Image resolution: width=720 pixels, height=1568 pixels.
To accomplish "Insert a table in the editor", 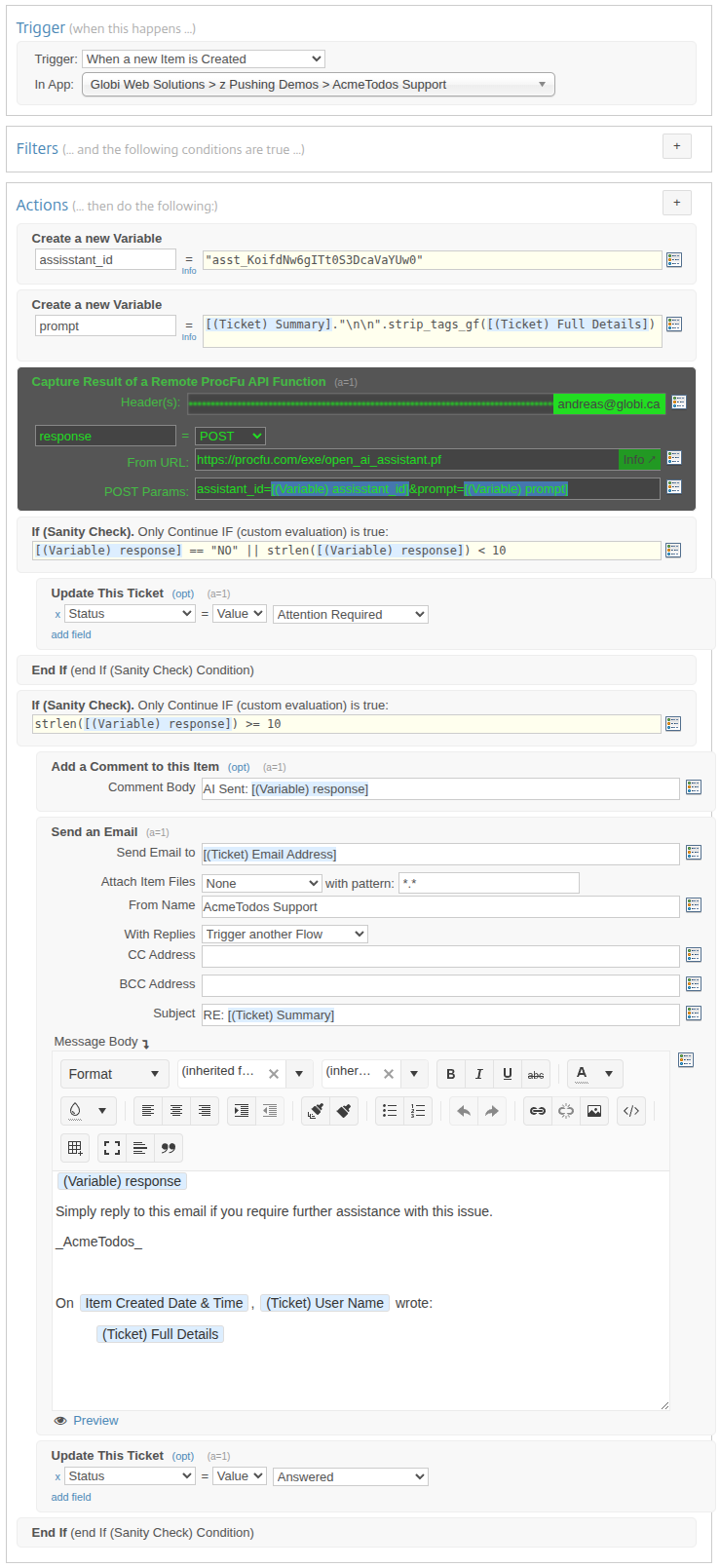I will point(75,1148).
